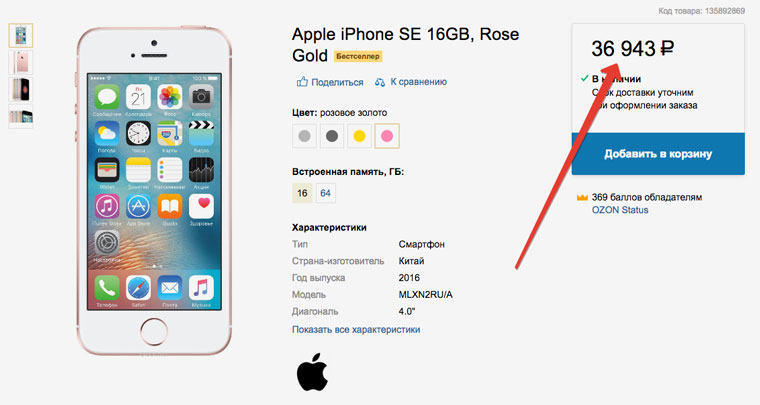Click the Поделиться share link
The width and height of the screenshot is (760, 405).
coord(337,82)
